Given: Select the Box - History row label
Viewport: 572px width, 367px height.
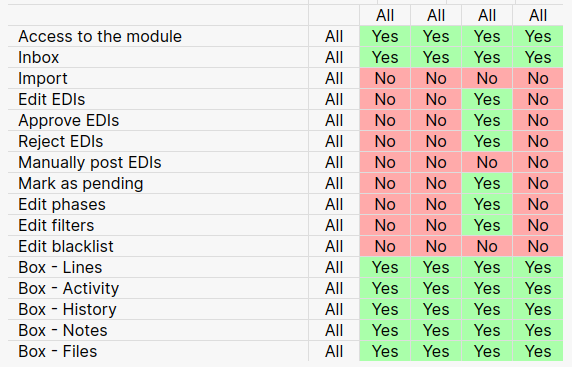Looking at the screenshot, I should coord(67,309).
